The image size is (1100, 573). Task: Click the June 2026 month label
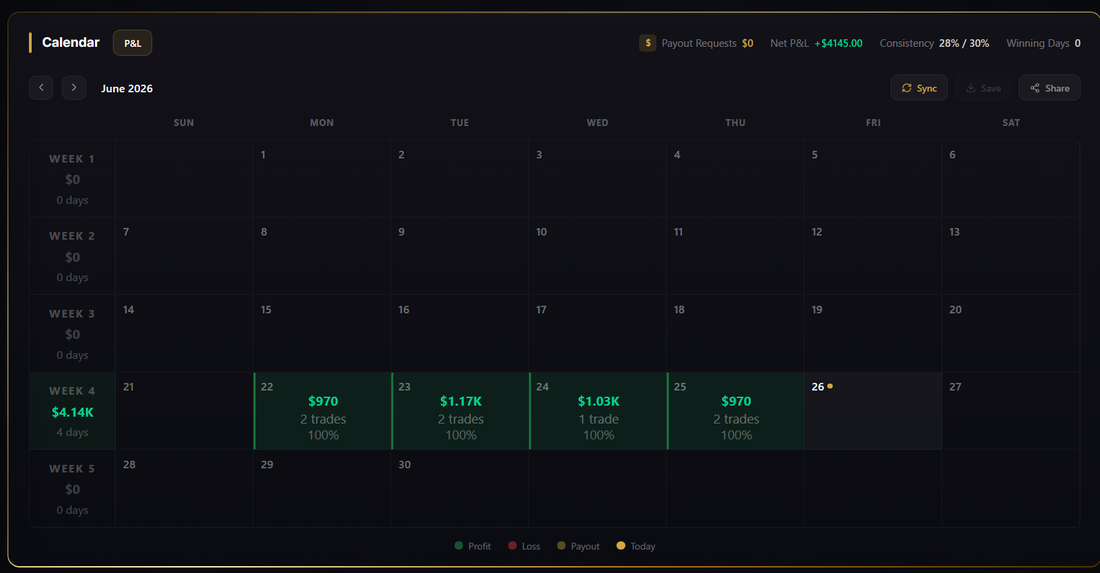127,88
